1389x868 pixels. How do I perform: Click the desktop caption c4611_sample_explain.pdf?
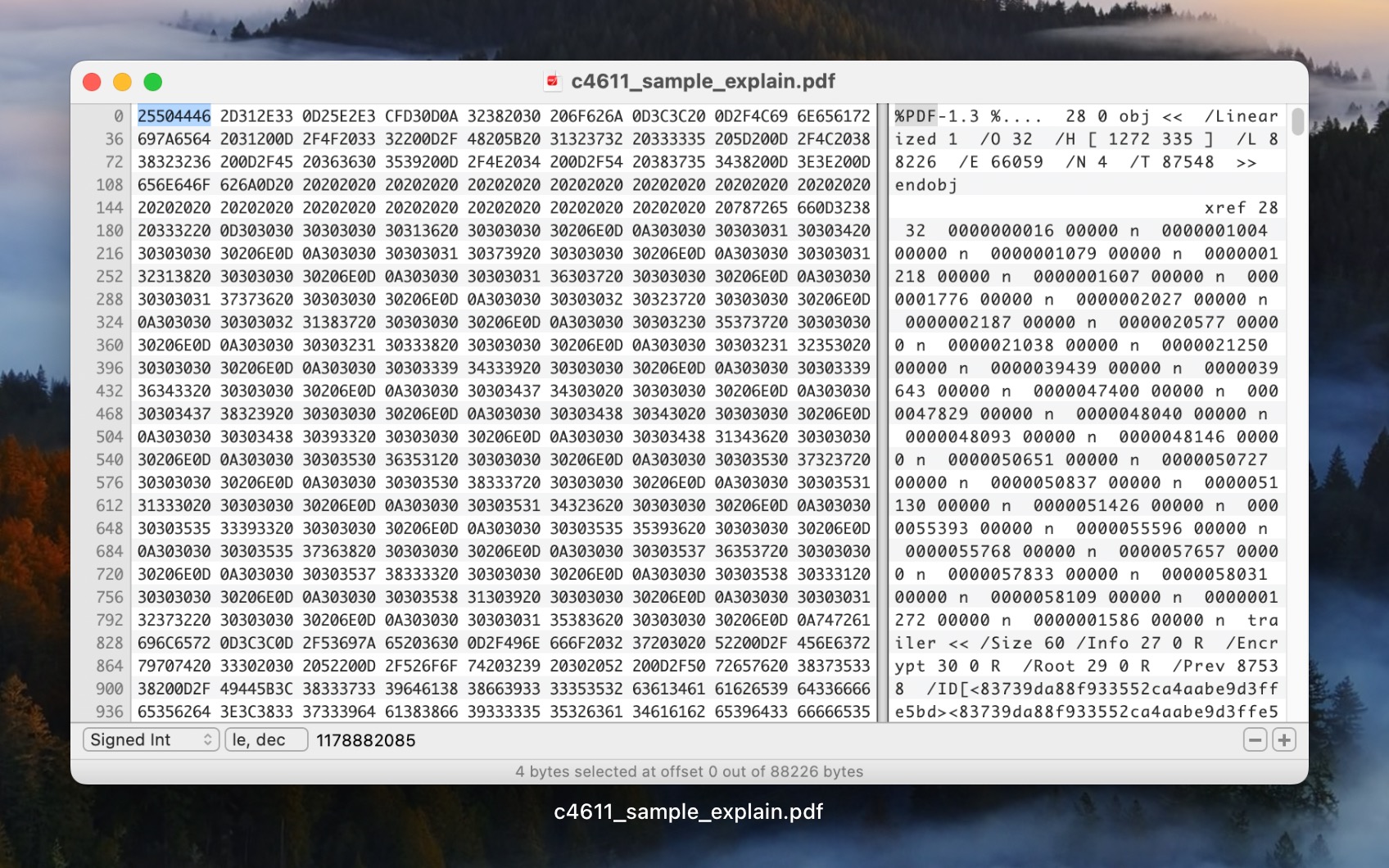coord(689,811)
